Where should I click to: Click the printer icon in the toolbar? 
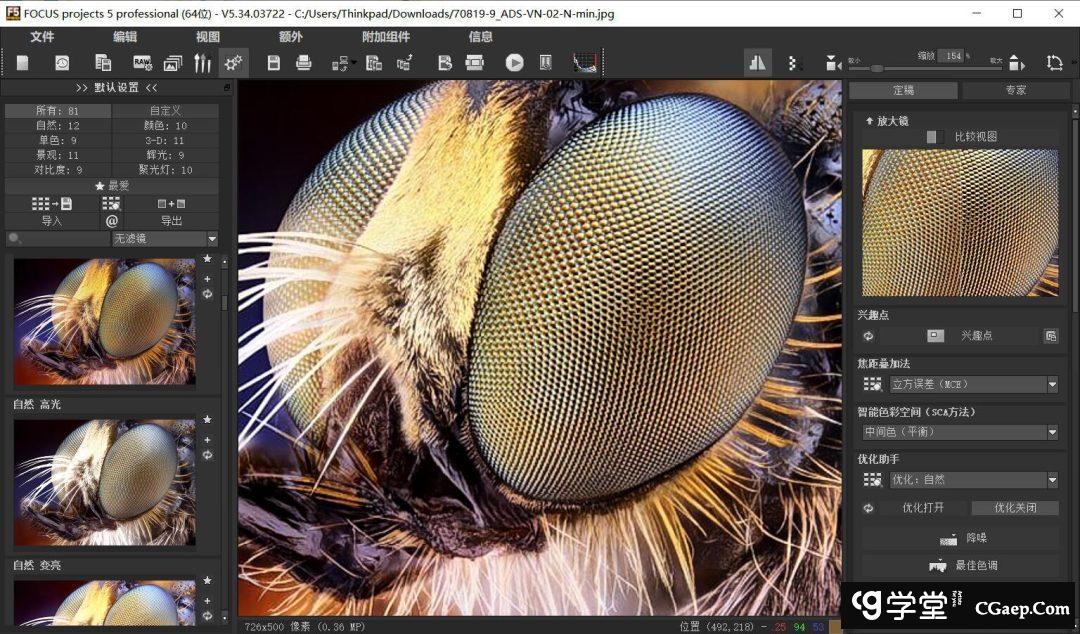(x=304, y=63)
